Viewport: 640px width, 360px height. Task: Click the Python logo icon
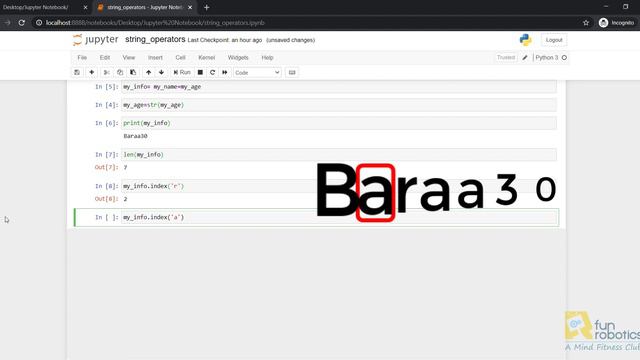coord(525,40)
